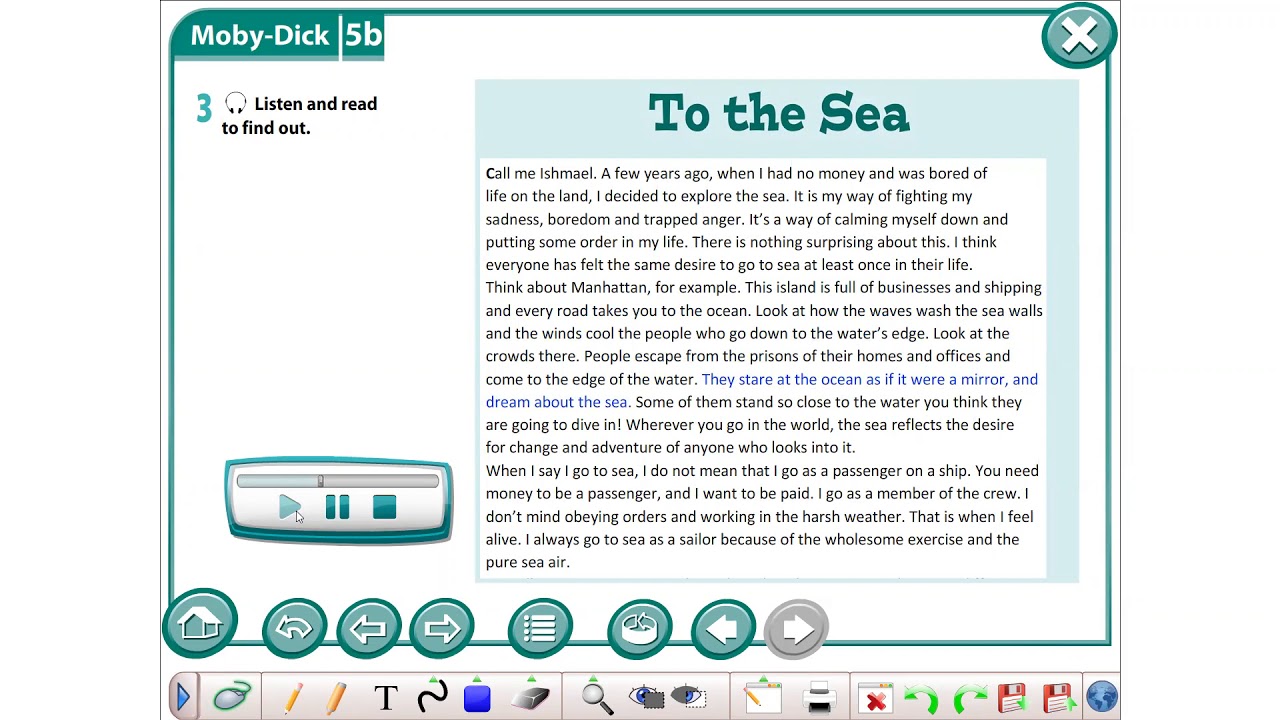Screen dimensions: 1280x720
Task: Click the second floppy disk export icon
Action: (x=1058, y=697)
